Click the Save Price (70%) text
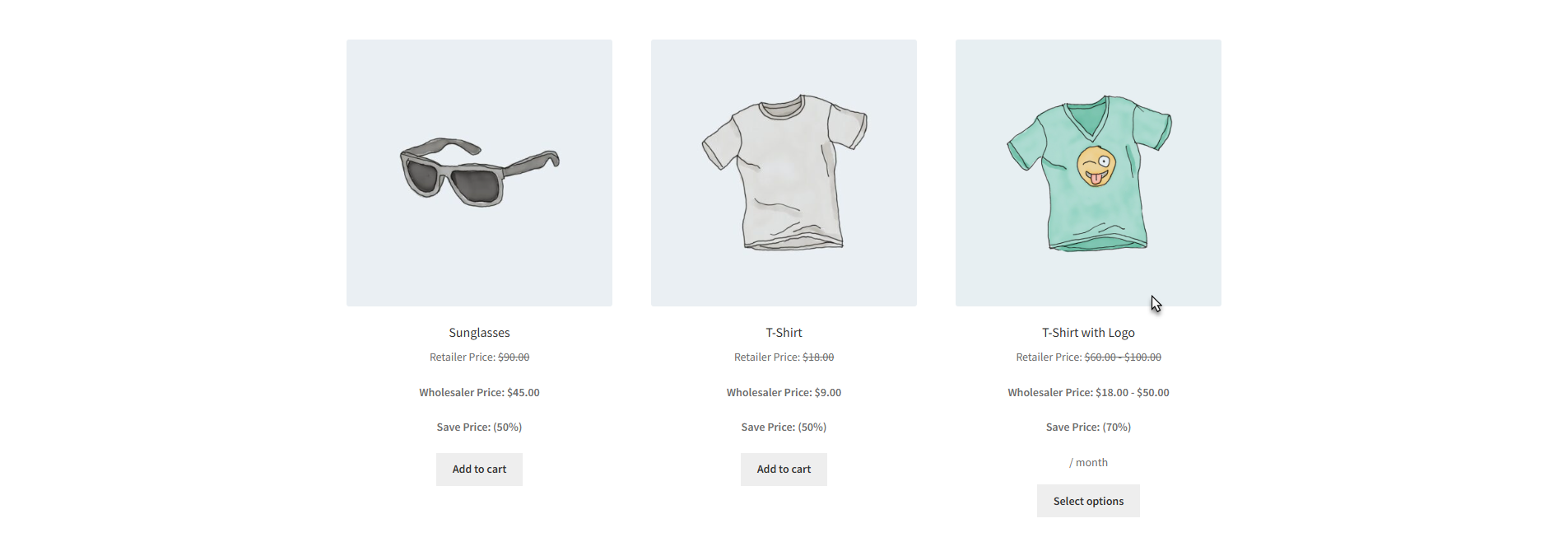Screen dimensions: 1568x542 pos(1088,428)
